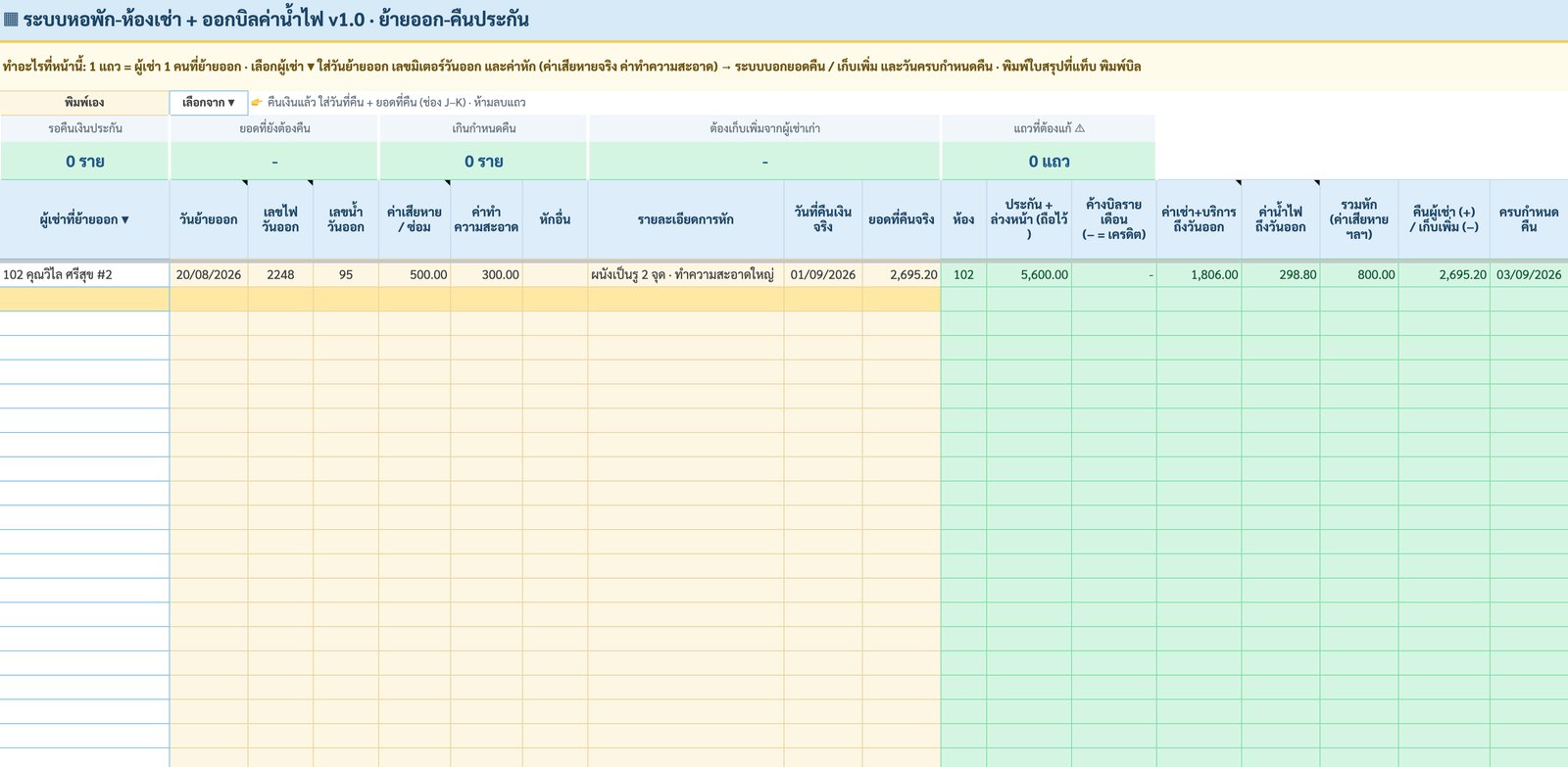Select the instruction line starting with ทำอะไรที่หน้านี้

(x=571, y=67)
